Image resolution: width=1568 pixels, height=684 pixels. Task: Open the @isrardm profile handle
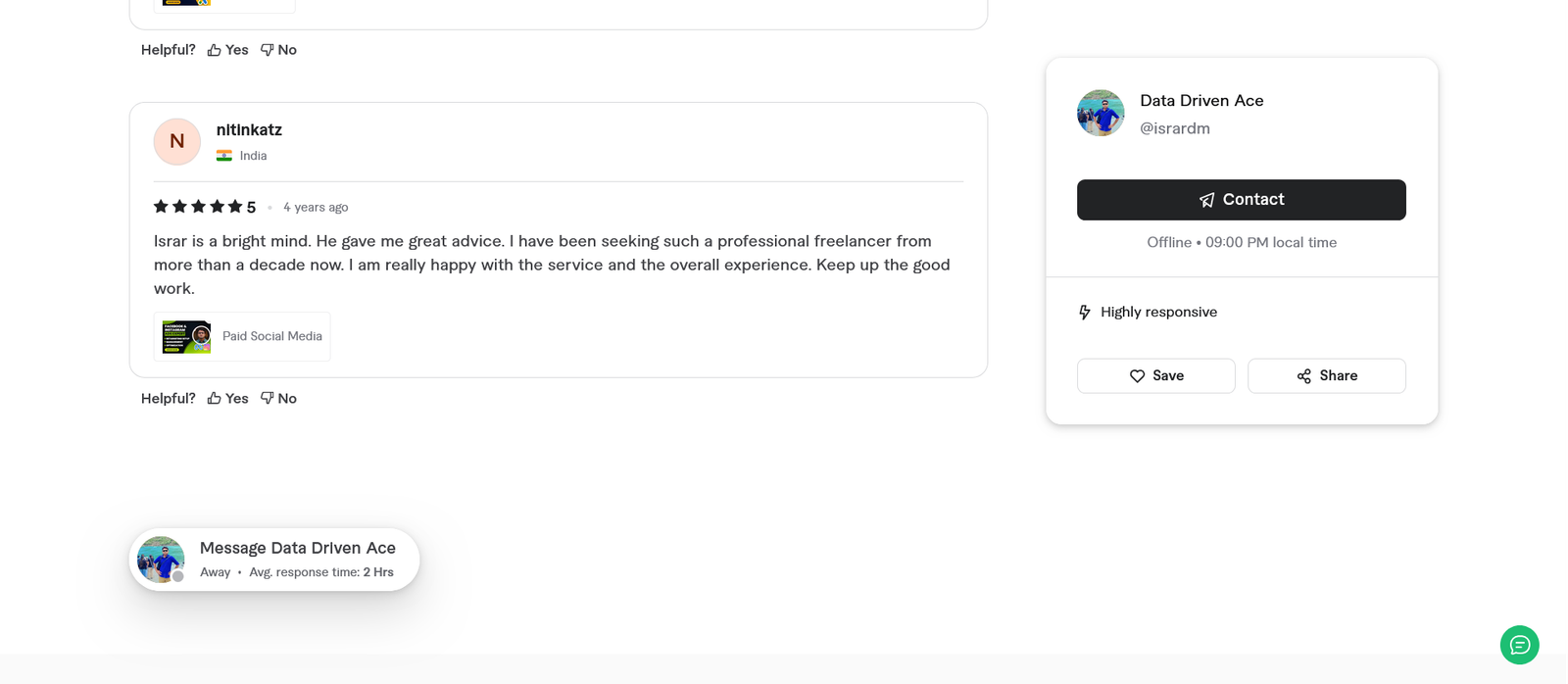(1175, 127)
